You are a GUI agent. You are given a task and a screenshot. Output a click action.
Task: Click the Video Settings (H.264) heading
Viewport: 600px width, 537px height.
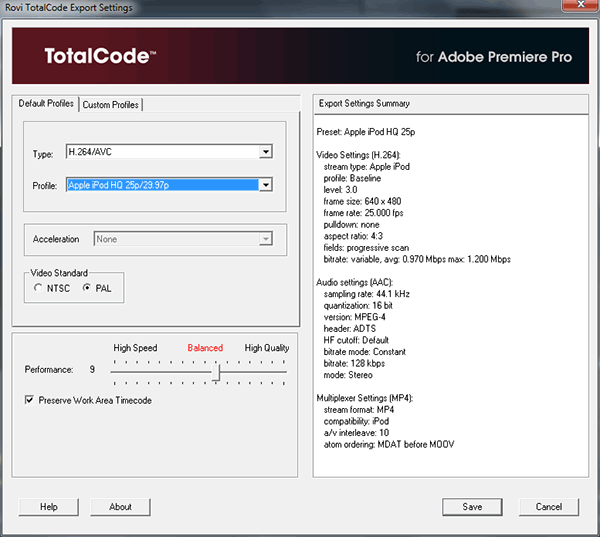click(358, 155)
